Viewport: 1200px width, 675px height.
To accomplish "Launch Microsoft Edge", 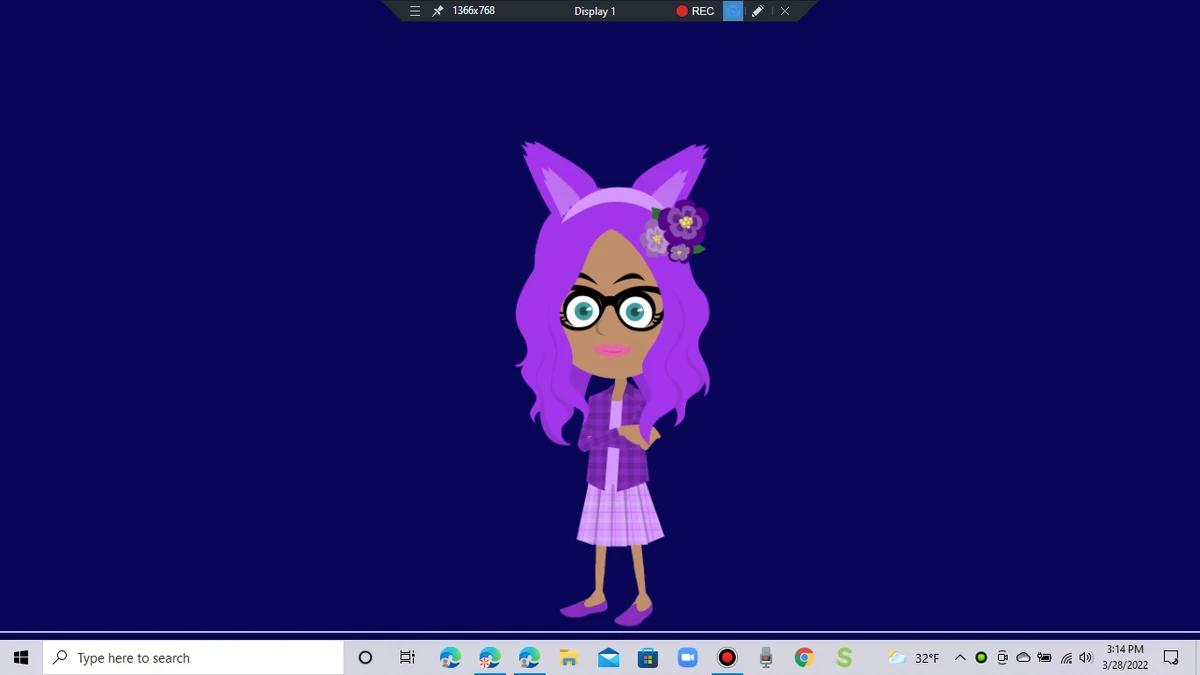I will click(x=449, y=658).
